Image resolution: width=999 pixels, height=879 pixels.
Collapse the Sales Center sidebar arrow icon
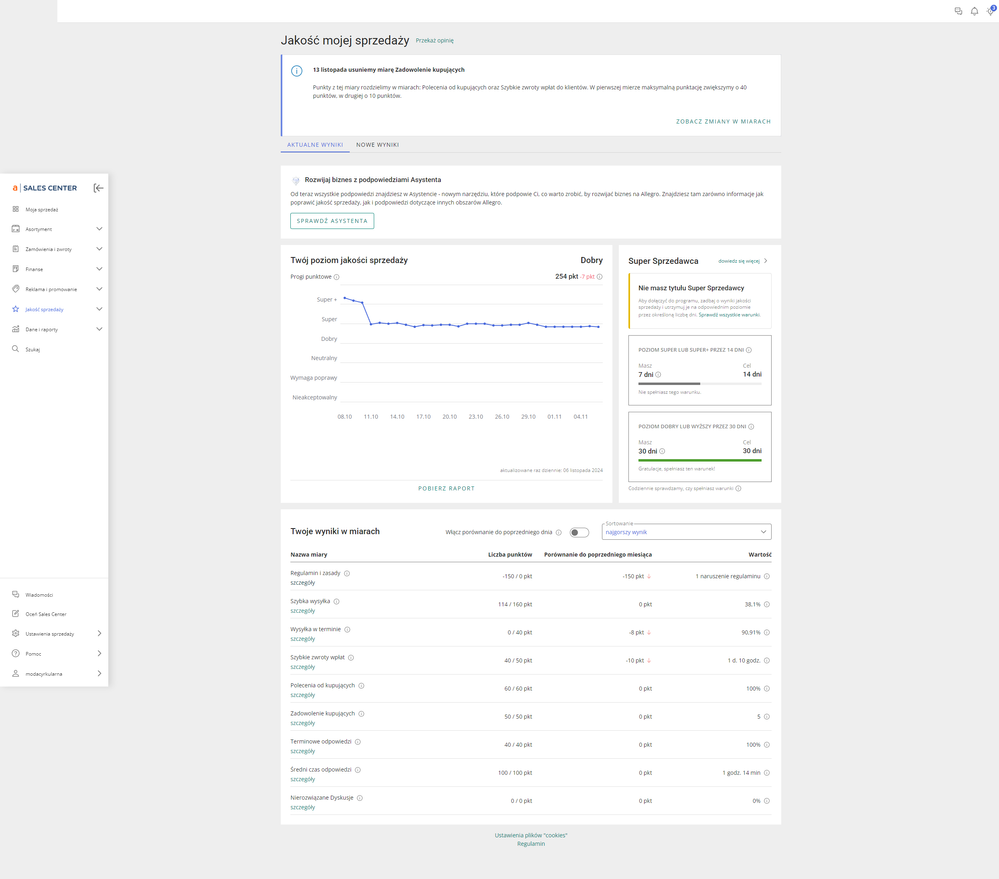(98, 188)
